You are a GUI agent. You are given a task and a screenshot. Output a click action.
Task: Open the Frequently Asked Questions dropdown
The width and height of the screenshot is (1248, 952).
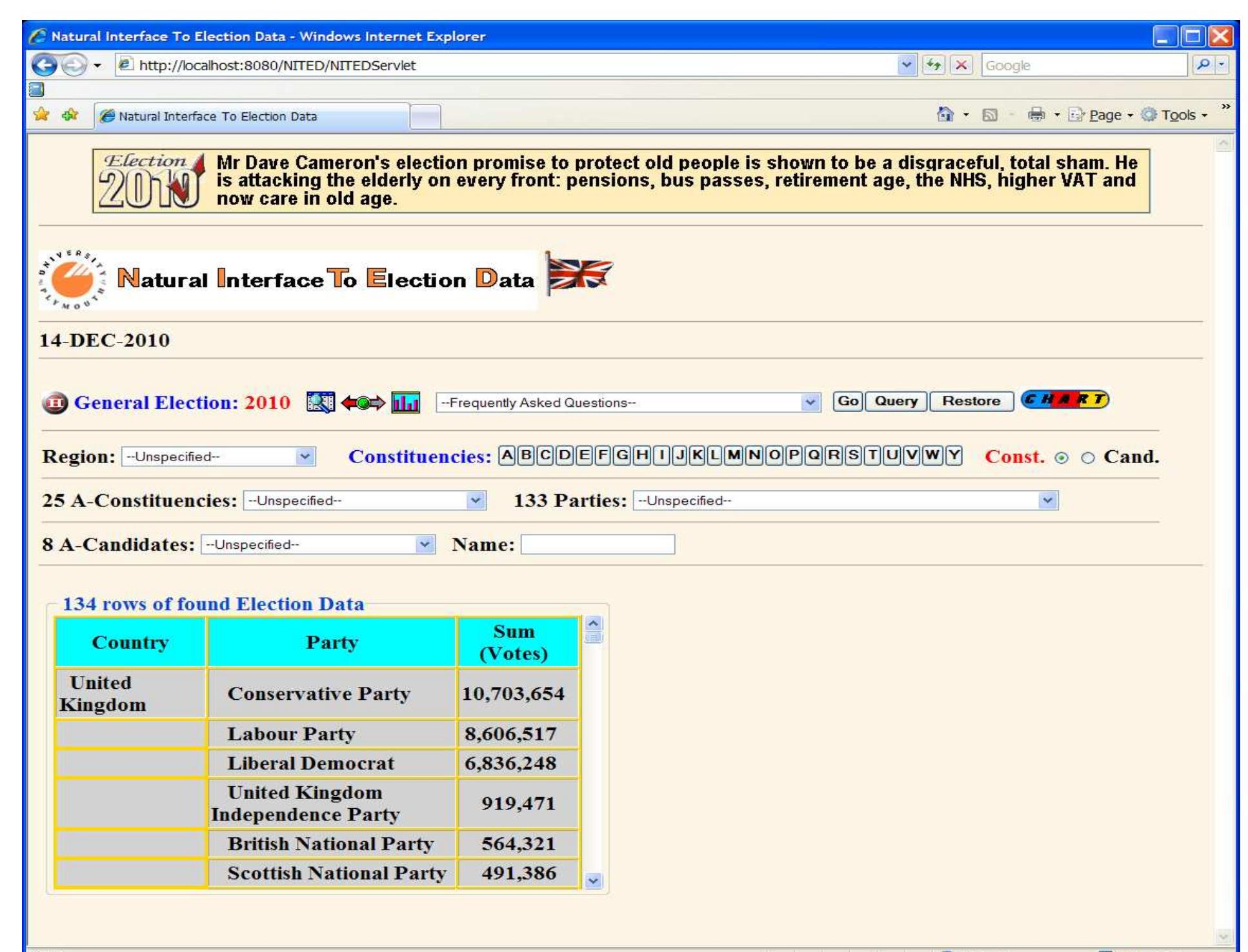(629, 402)
